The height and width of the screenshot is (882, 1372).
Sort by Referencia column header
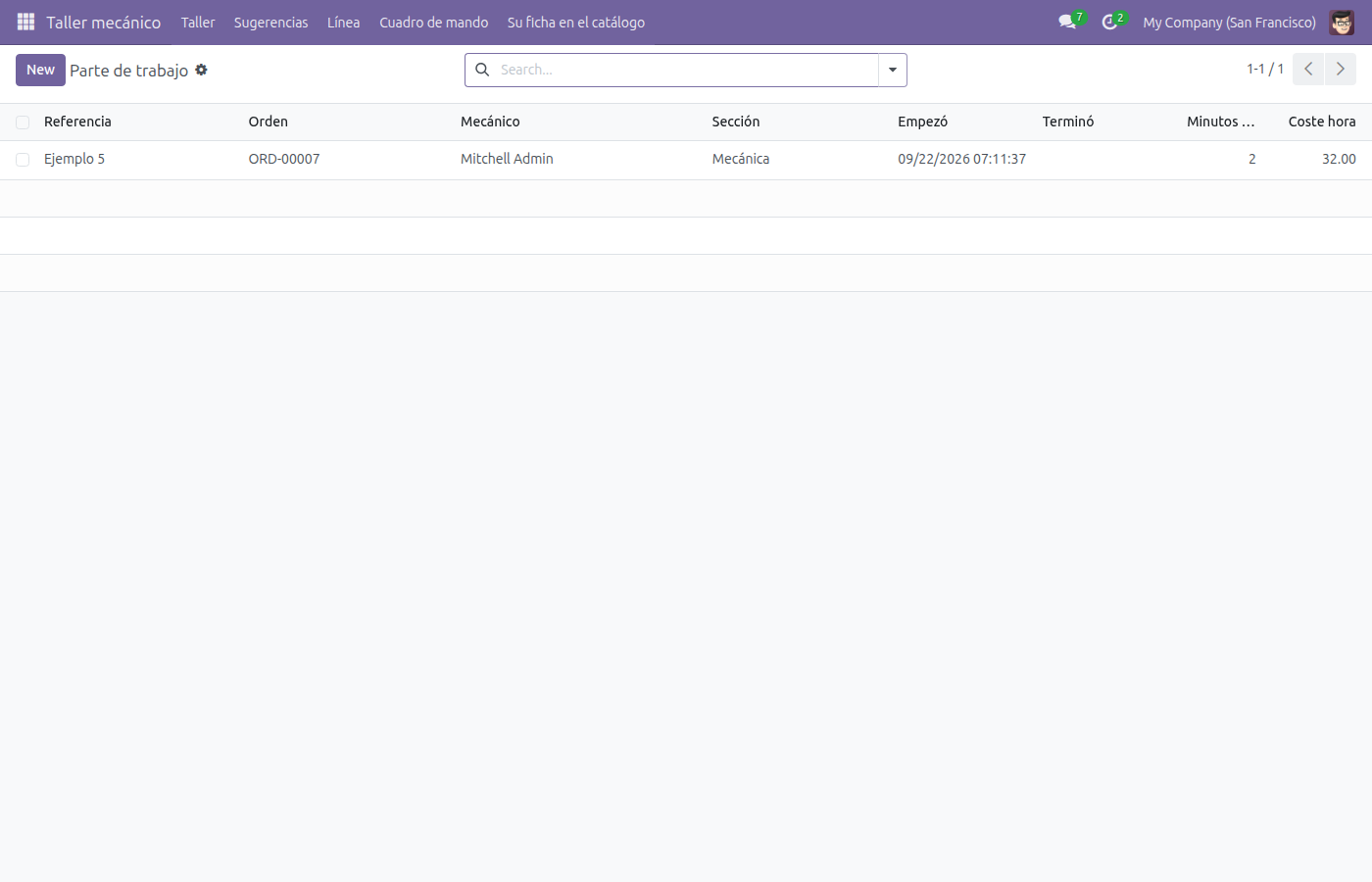[77, 122]
